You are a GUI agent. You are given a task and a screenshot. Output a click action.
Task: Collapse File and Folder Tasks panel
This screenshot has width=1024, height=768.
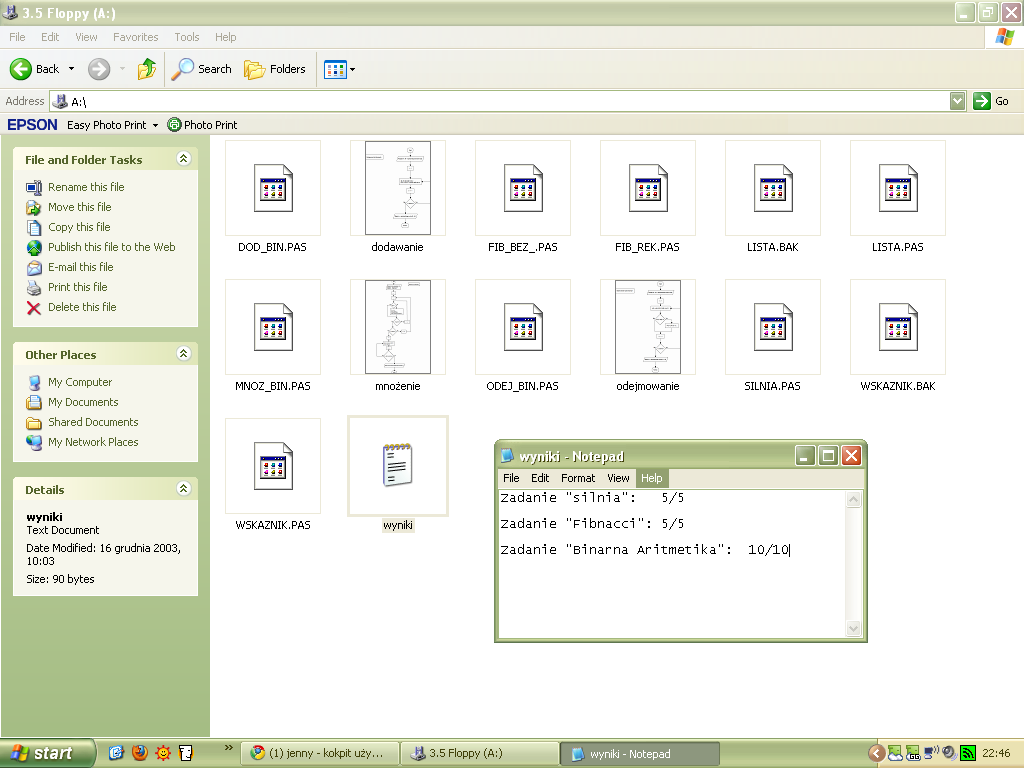pyautogui.click(x=183, y=159)
